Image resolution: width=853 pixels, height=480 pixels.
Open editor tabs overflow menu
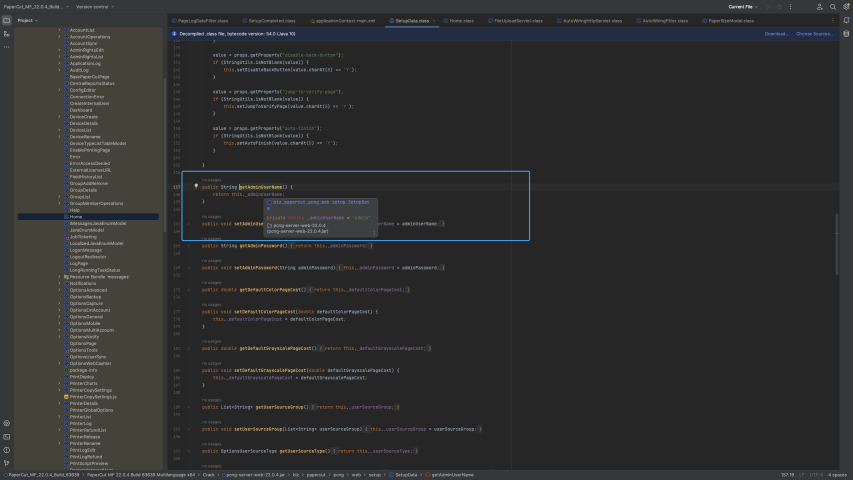[832, 21]
